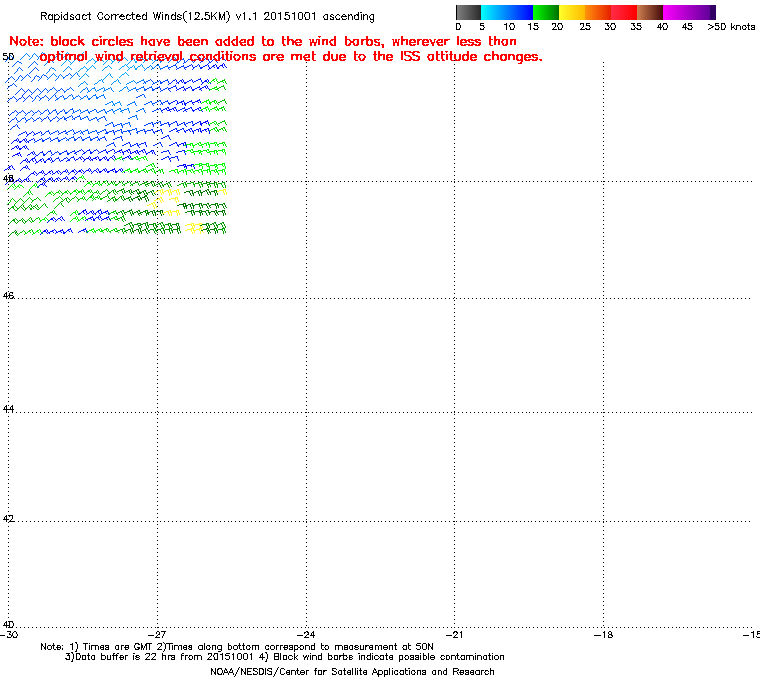The image size is (760, 688).
Task: Click the '25' legend tick label
Action: pos(585,27)
